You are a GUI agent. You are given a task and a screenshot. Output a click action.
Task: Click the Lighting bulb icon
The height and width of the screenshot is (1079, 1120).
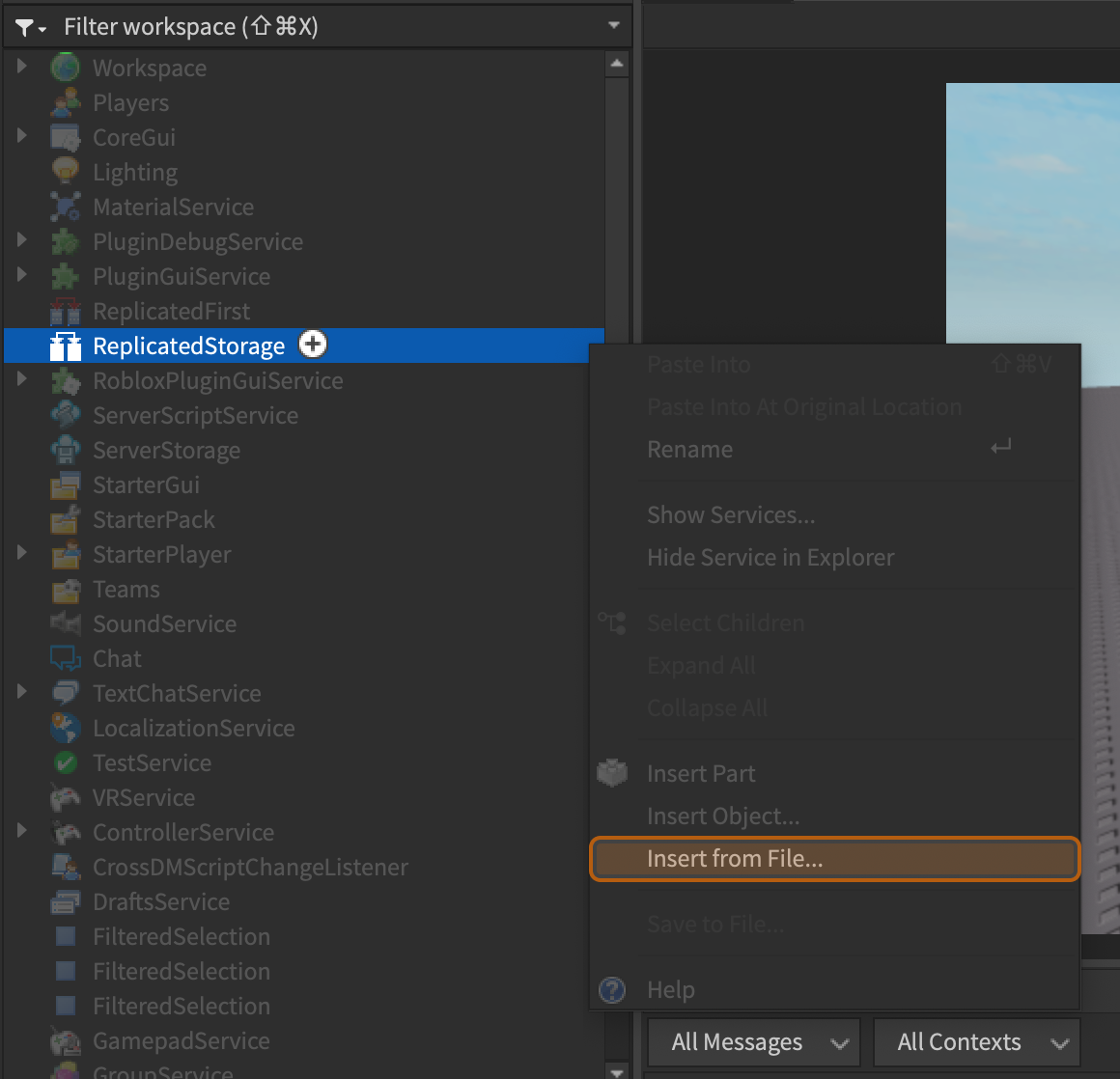point(65,172)
